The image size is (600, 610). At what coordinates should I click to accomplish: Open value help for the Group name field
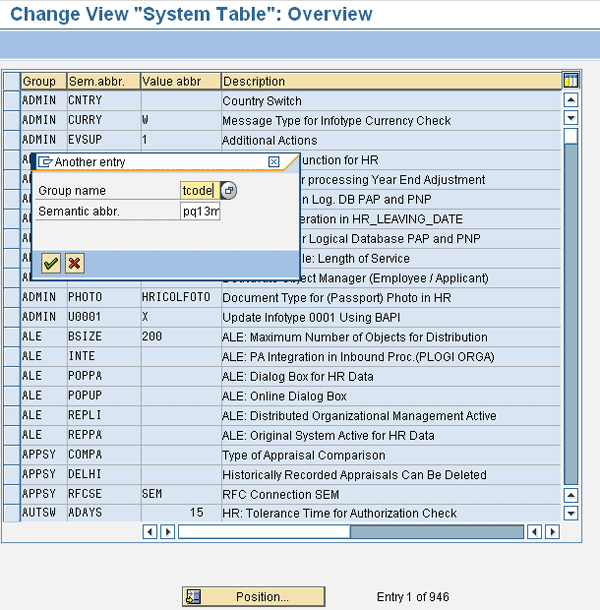pyautogui.click(x=229, y=190)
